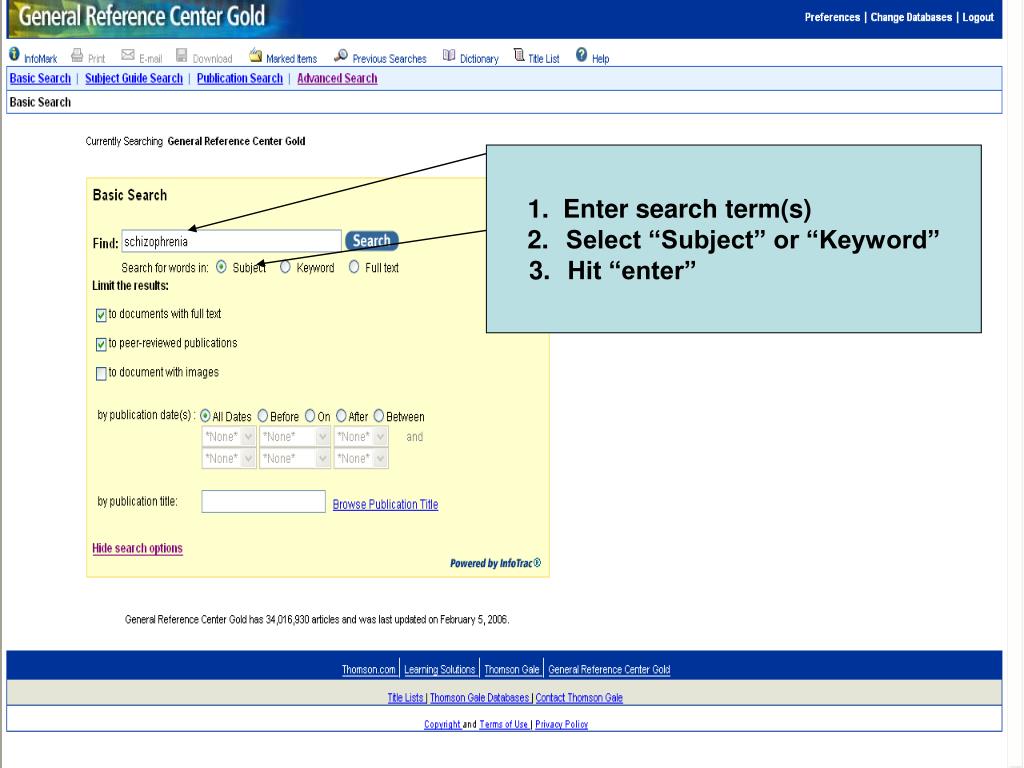Screen dimensions: 1024x768
Task: Click the publication title input field
Action: coord(263,502)
